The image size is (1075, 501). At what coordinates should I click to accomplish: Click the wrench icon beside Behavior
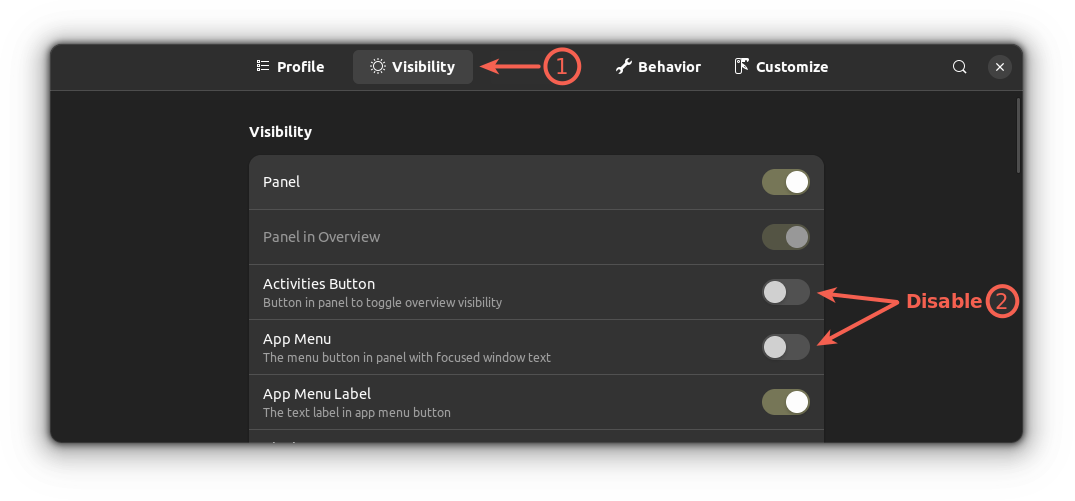click(624, 67)
